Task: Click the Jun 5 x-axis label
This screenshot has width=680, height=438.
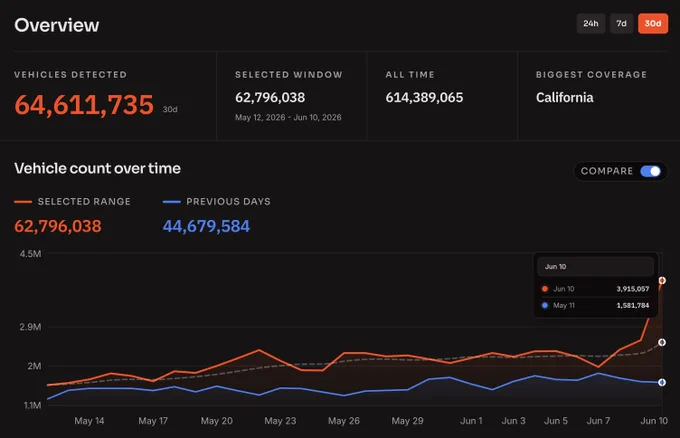Action: (556, 421)
